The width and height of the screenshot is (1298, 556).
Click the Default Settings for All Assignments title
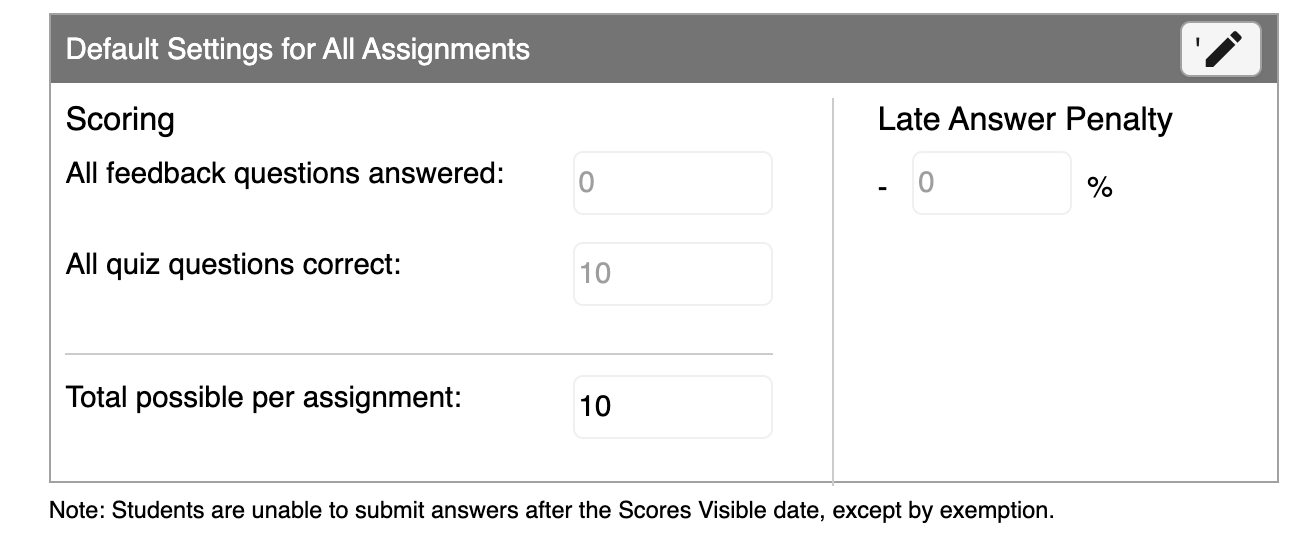point(298,49)
